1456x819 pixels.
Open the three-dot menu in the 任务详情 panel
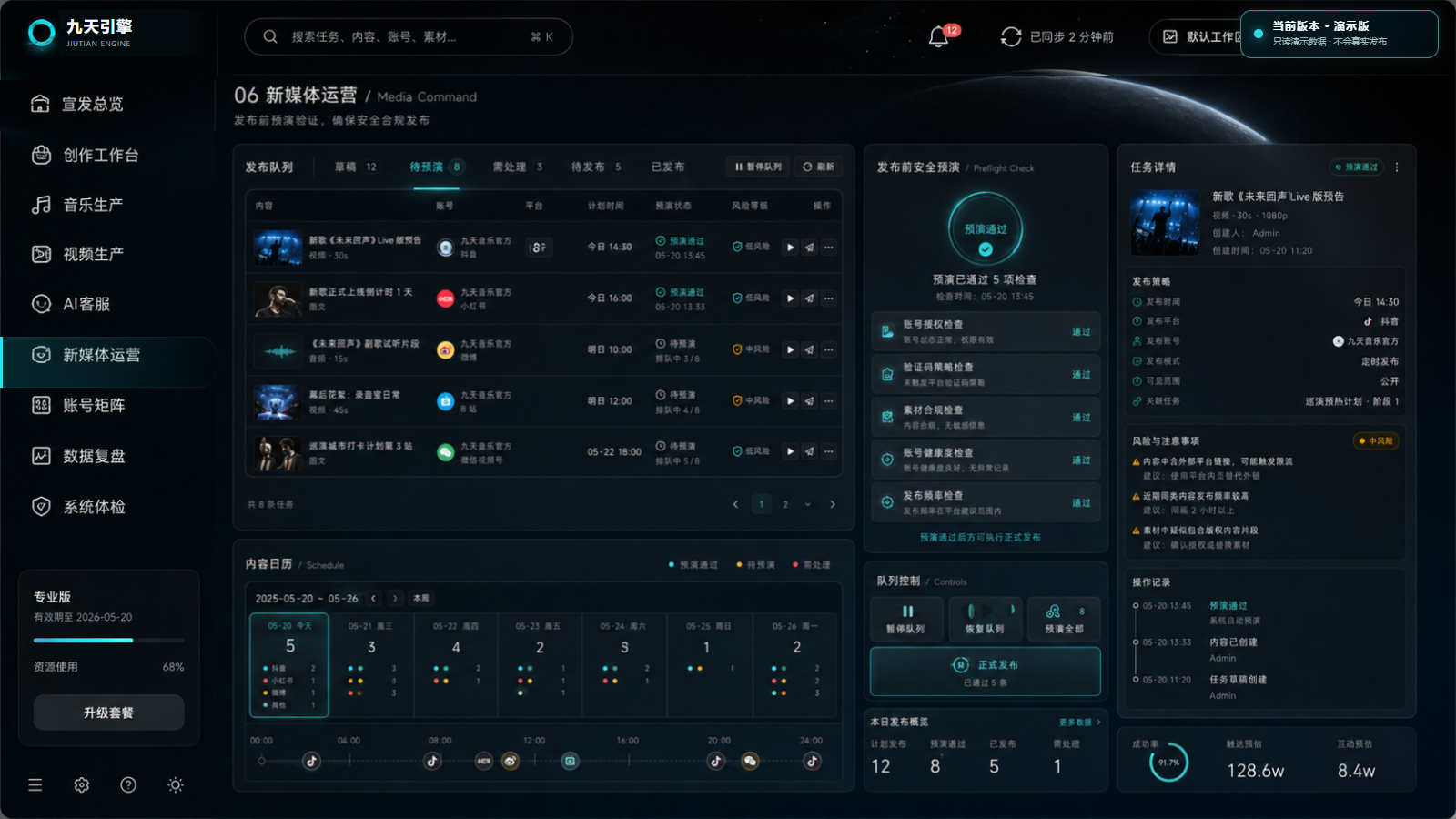[x=1397, y=167]
